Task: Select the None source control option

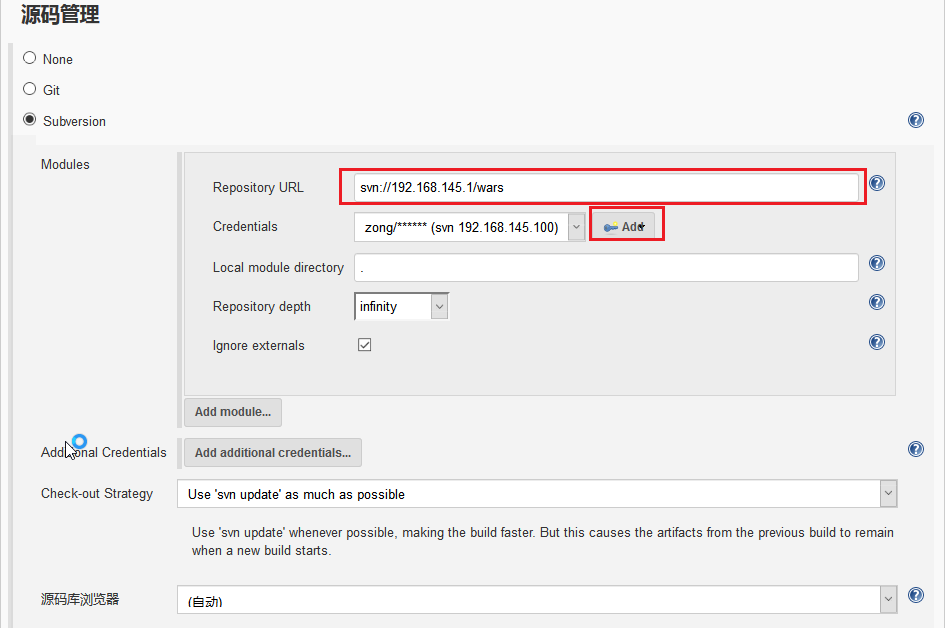Action: (x=30, y=58)
